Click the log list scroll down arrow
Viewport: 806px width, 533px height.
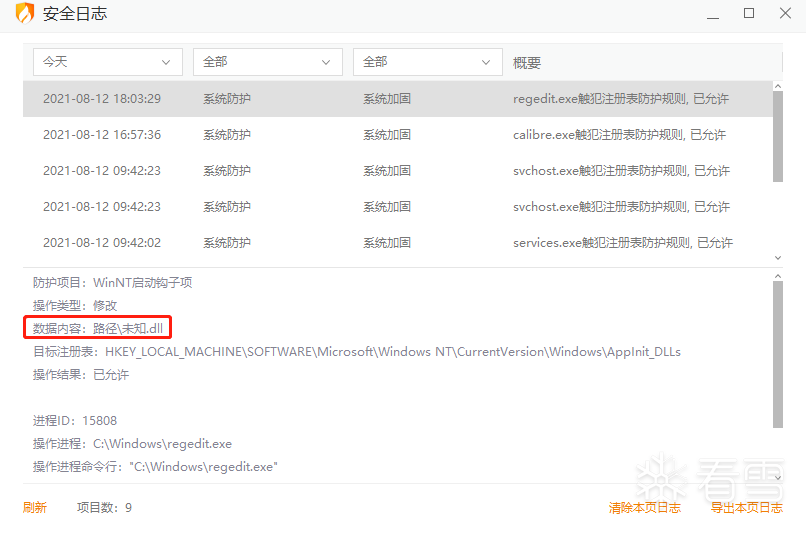coord(778,258)
